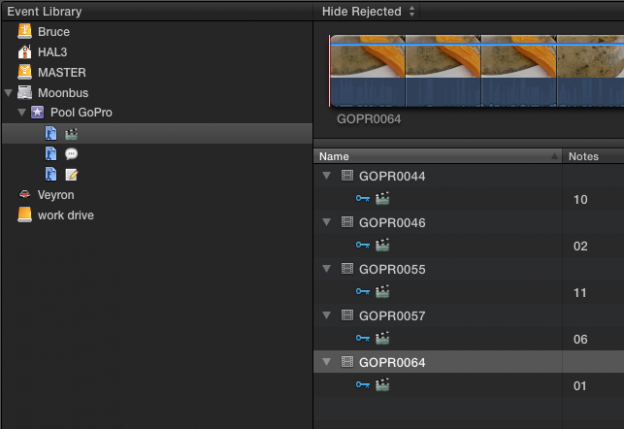Collapse the GOPR0046 clip row
The height and width of the screenshot is (429, 624).
coord(326,222)
